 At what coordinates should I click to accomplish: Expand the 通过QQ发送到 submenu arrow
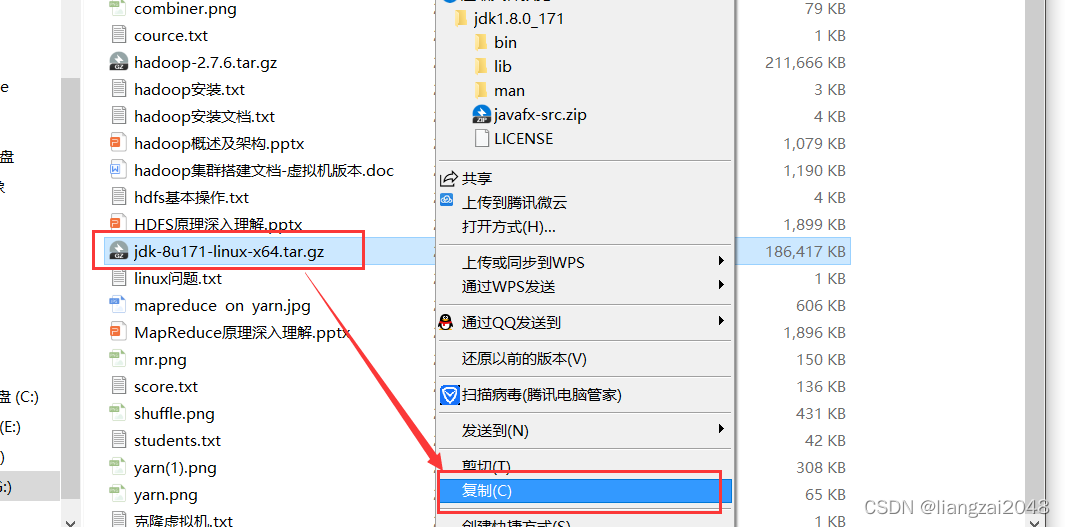721,321
